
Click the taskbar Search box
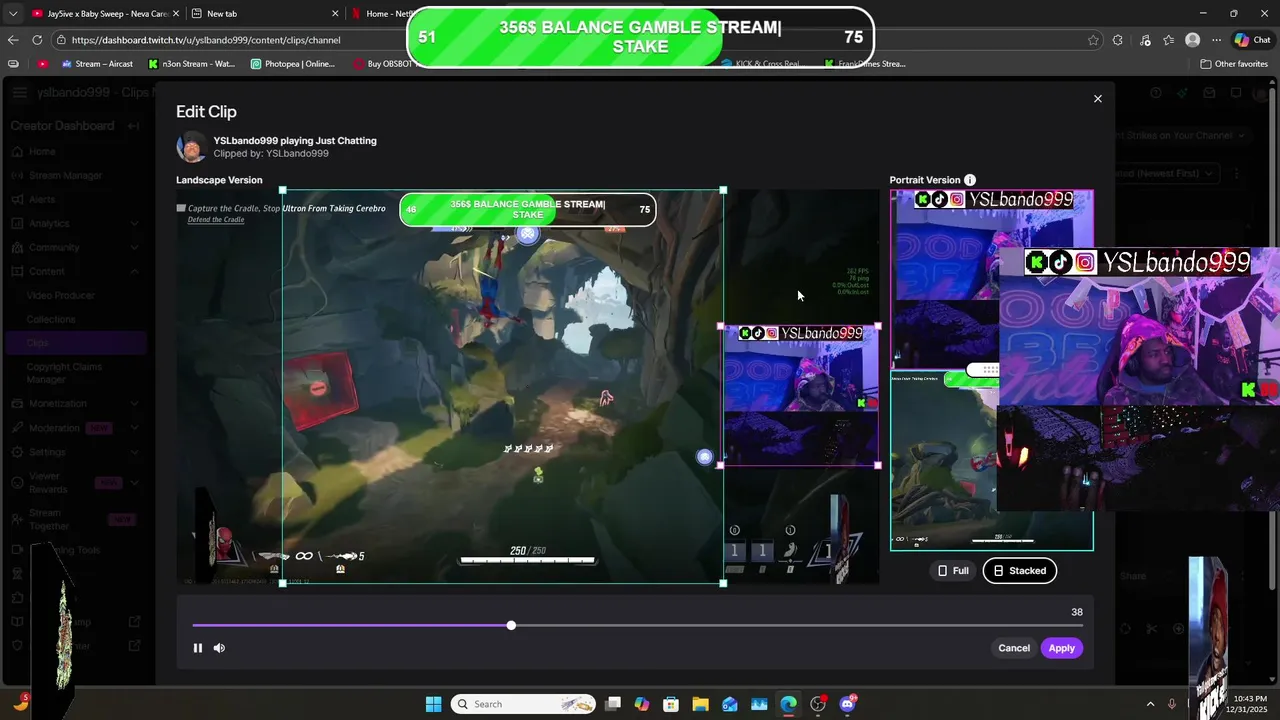[524, 704]
